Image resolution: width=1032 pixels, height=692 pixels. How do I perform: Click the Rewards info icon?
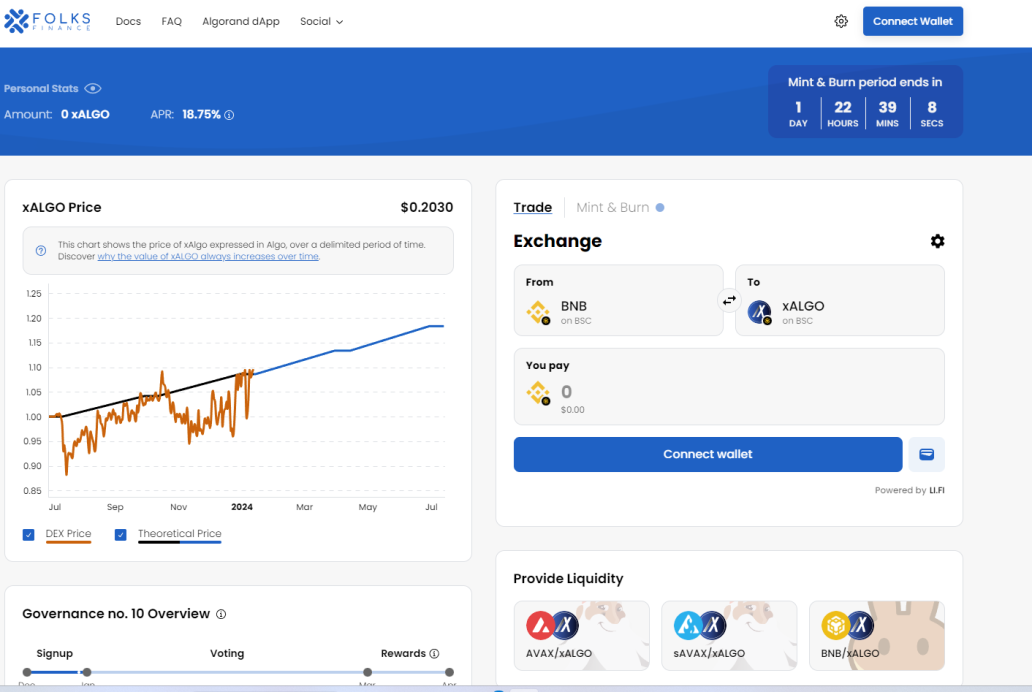(x=434, y=653)
